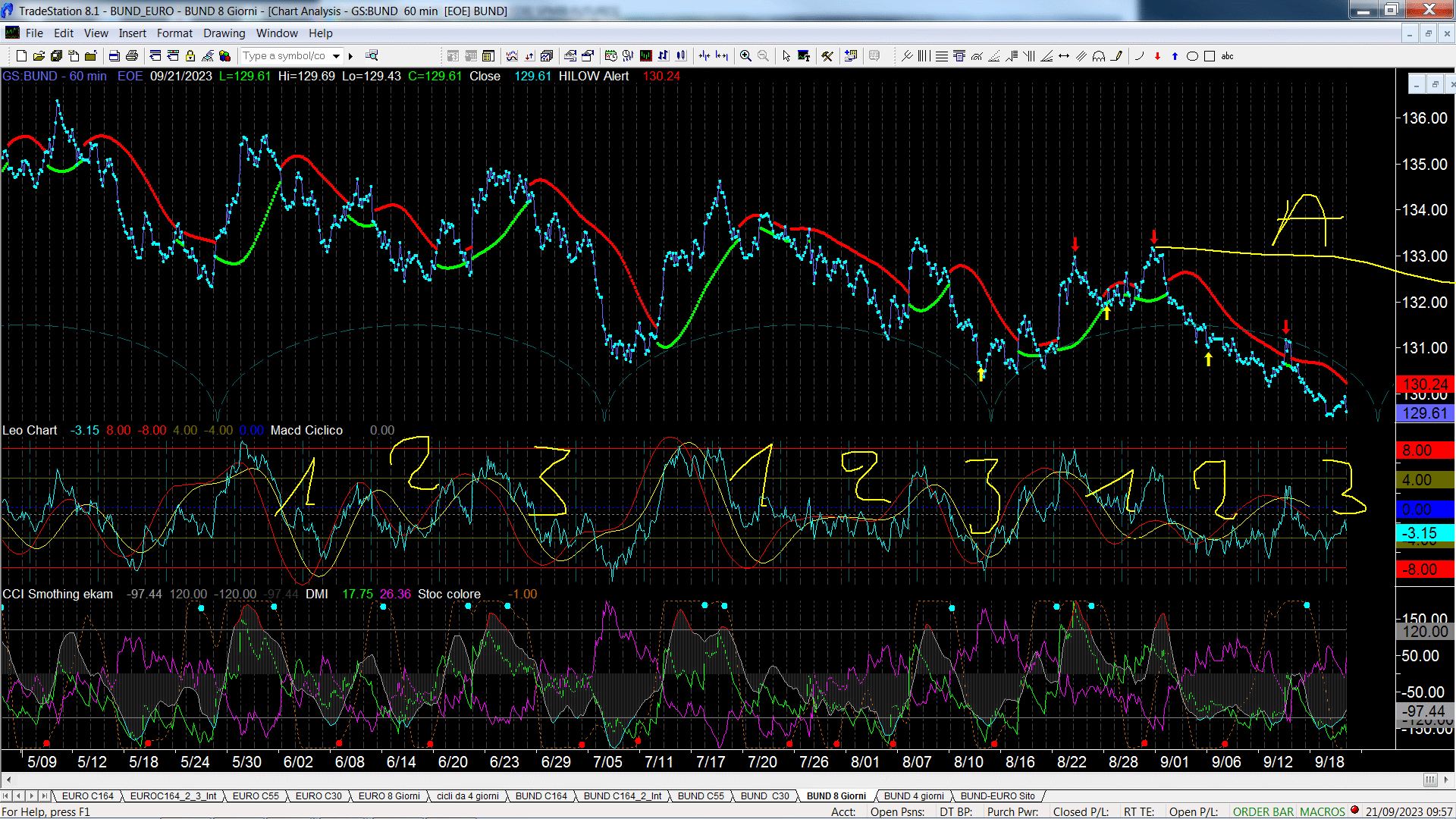Select the arc curve drawing tool
1456x819 pixels.
click(x=1139, y=56)
